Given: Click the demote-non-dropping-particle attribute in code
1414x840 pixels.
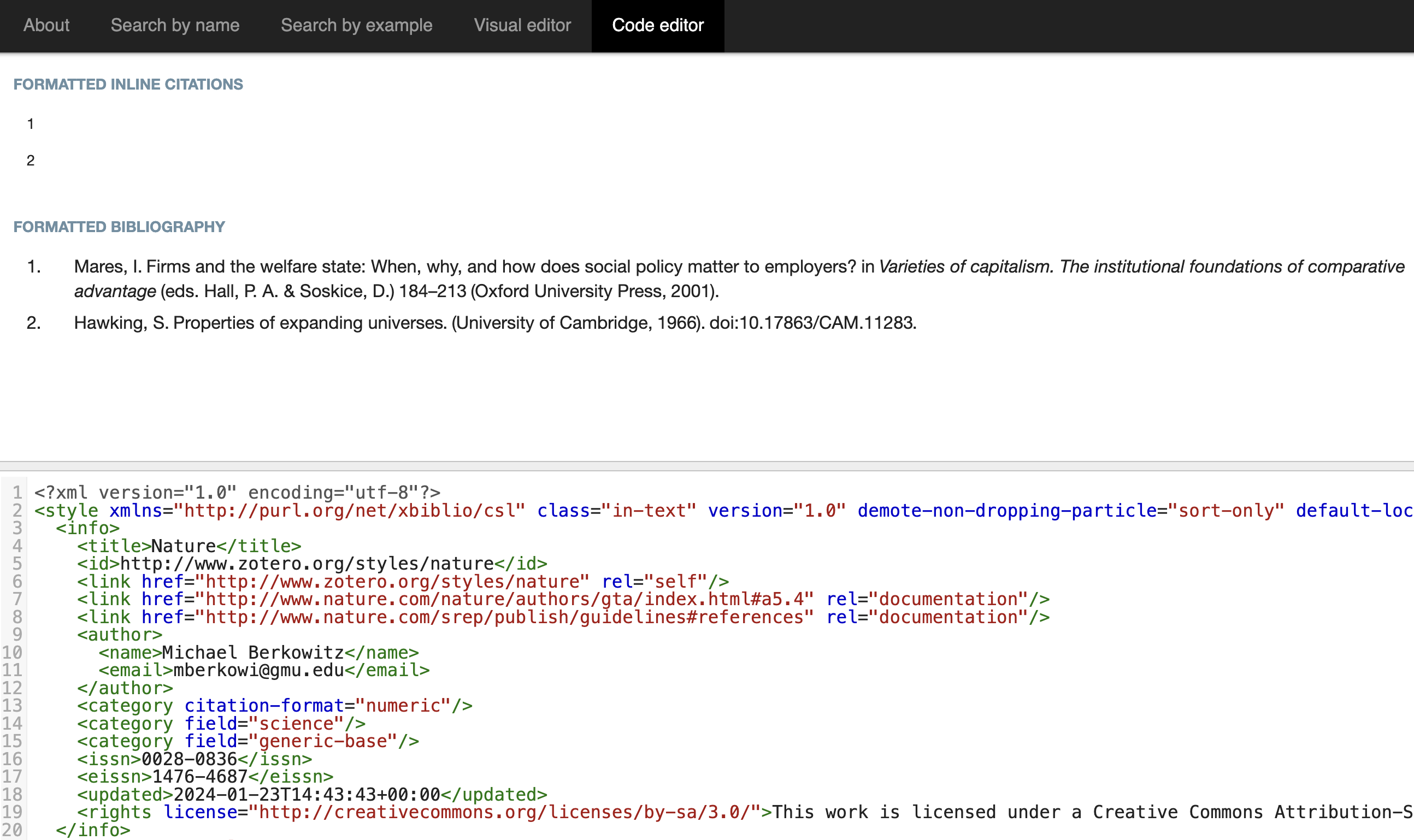Looking at the screenshot, I should click(x=1071, y=511).
